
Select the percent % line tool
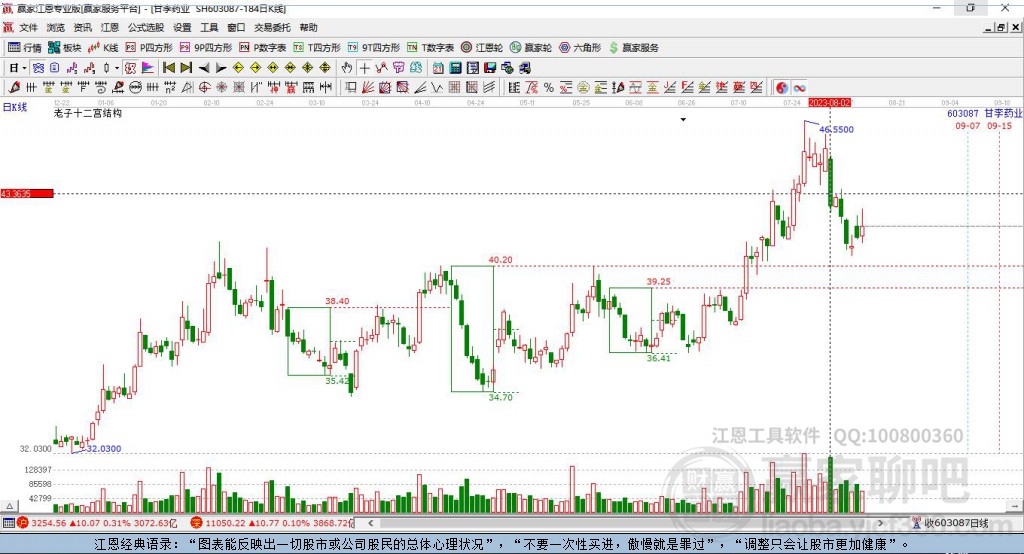point(549,88)
